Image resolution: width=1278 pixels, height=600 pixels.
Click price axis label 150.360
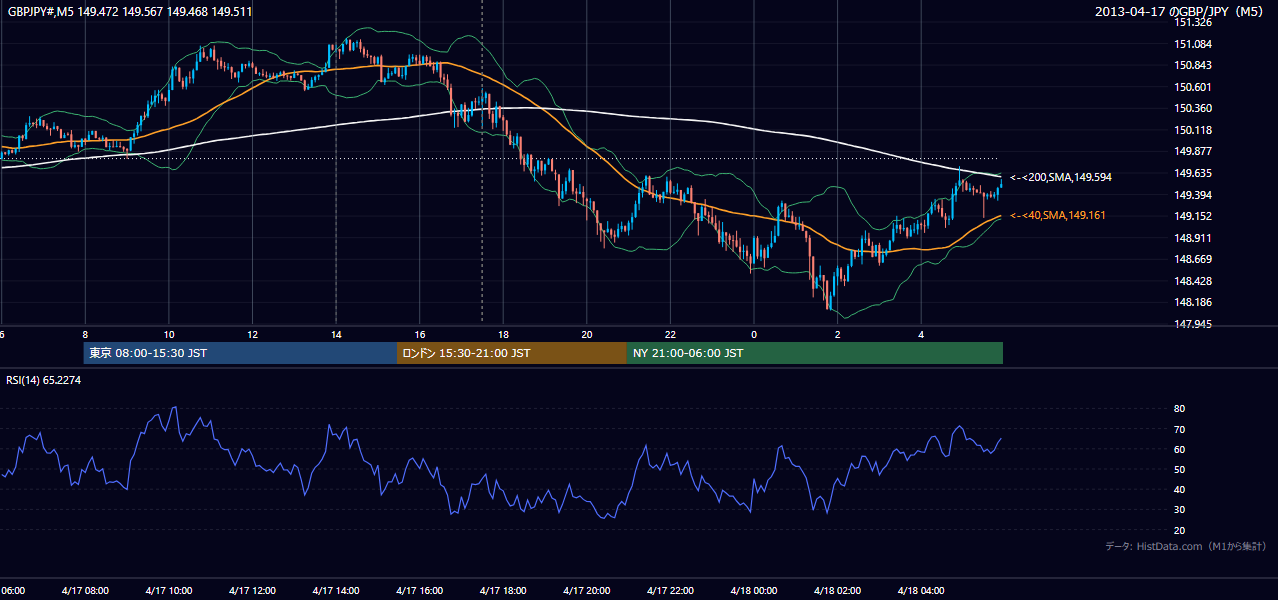(x=1193, y=108)
